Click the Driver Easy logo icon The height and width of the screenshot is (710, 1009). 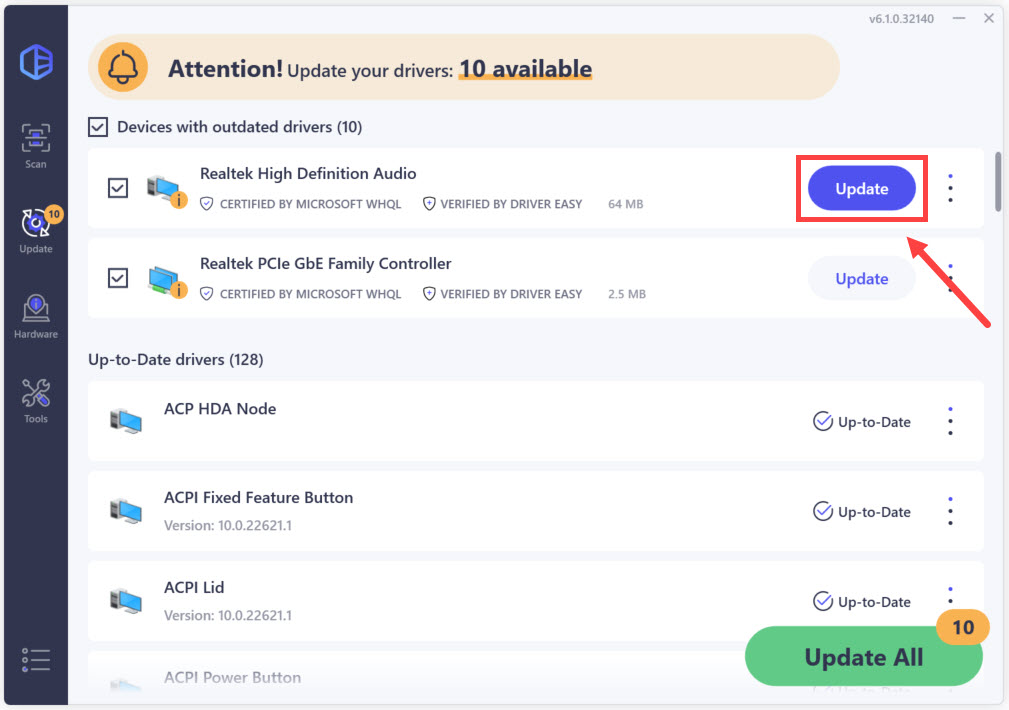(x=36, y=63)
